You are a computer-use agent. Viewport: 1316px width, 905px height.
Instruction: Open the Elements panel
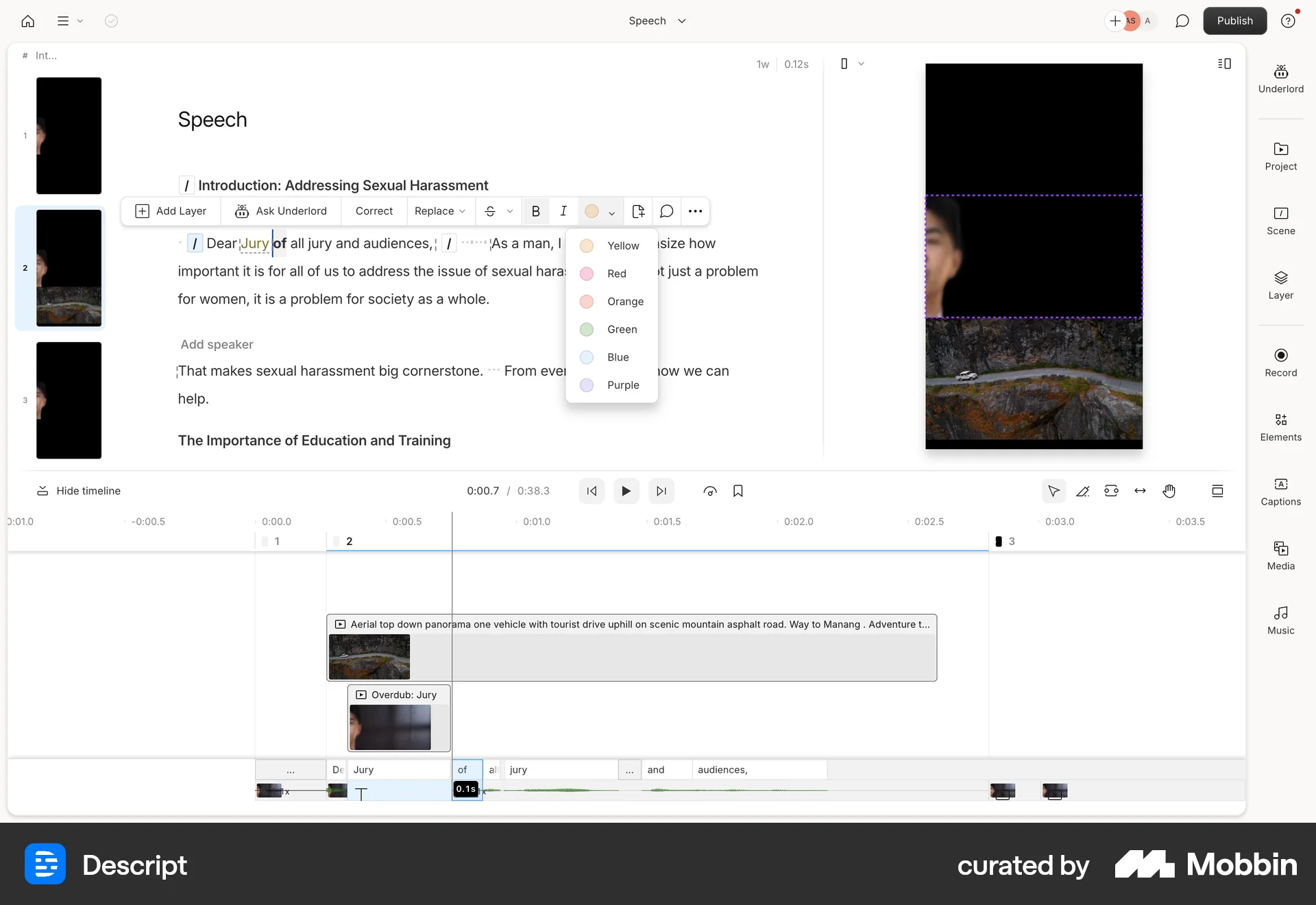1280,426
